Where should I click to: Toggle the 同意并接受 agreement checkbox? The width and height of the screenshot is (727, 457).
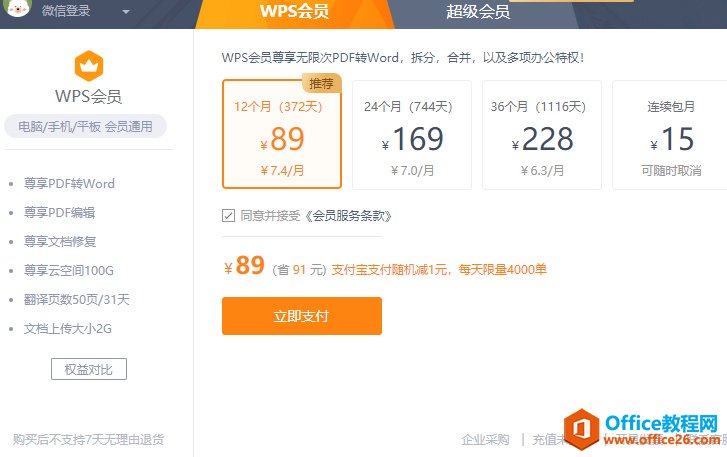pyautogui.click(x=228, y=216)
